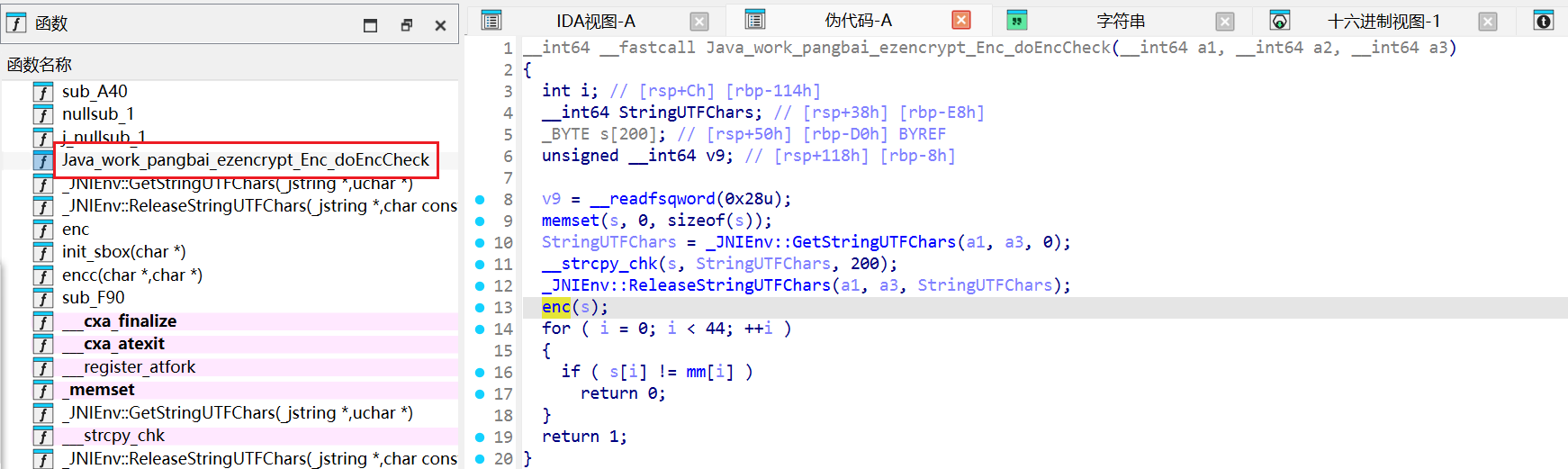
Task: Close the 伪代码-A tab with red X
Action: (x=961, y=21)
